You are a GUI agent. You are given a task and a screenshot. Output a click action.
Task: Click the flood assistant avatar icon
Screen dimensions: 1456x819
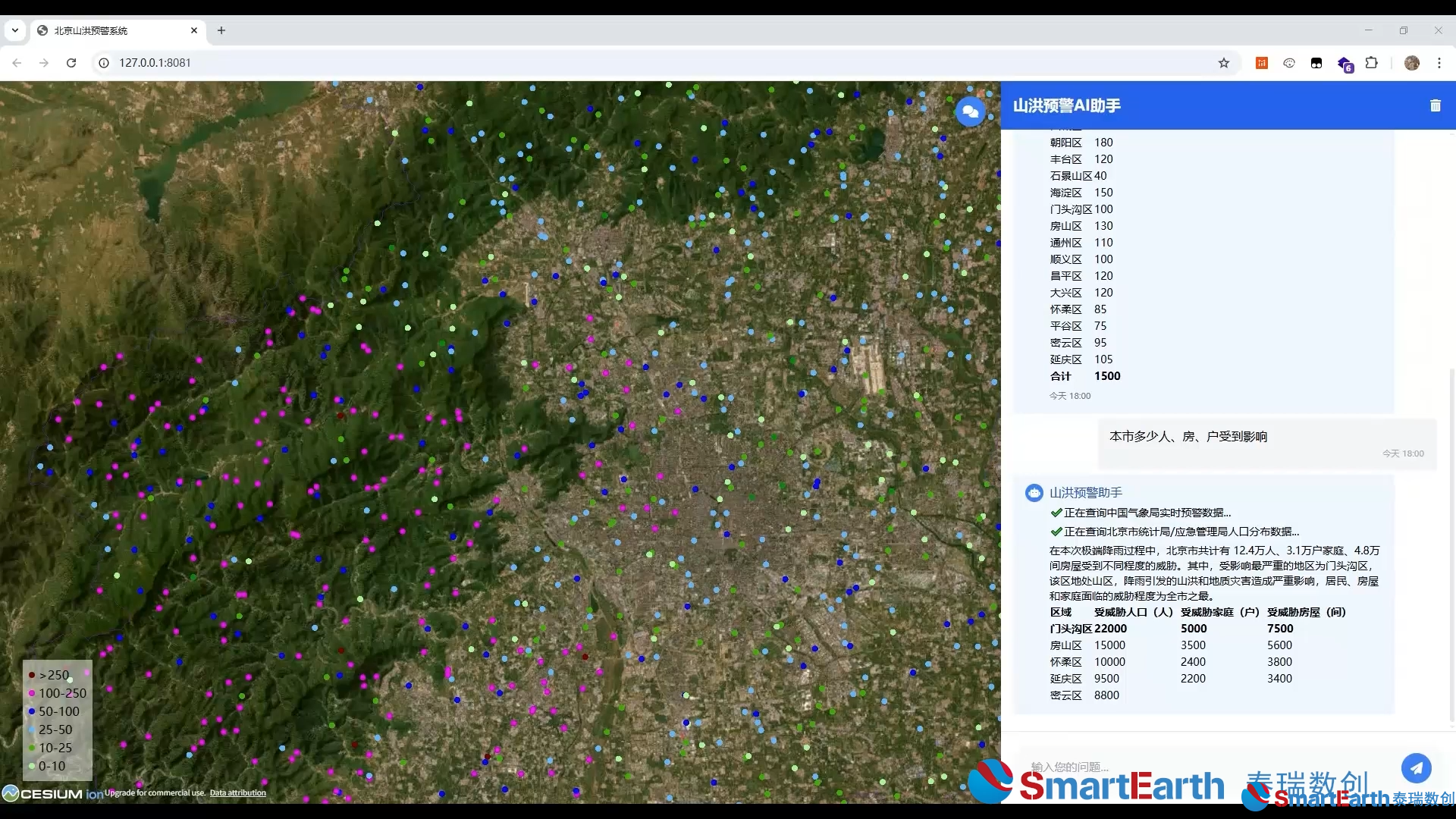click(1034, 493)
